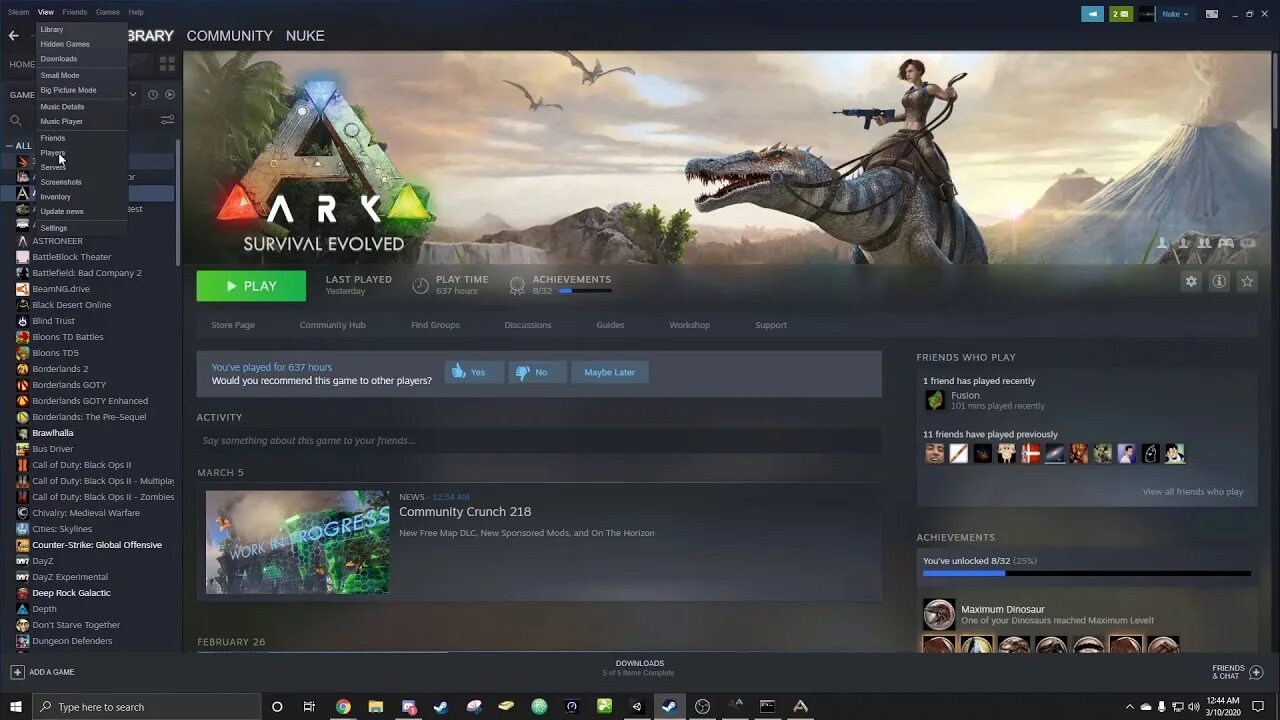Click View all friends who play
1280x720 pixels.
tap(1193, 492)
